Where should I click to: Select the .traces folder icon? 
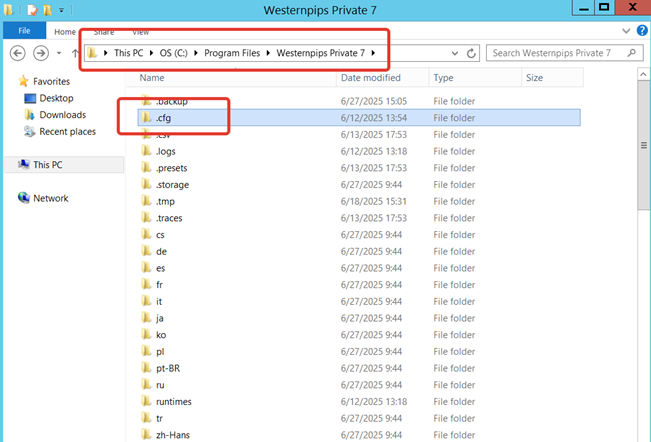(146, 218)
